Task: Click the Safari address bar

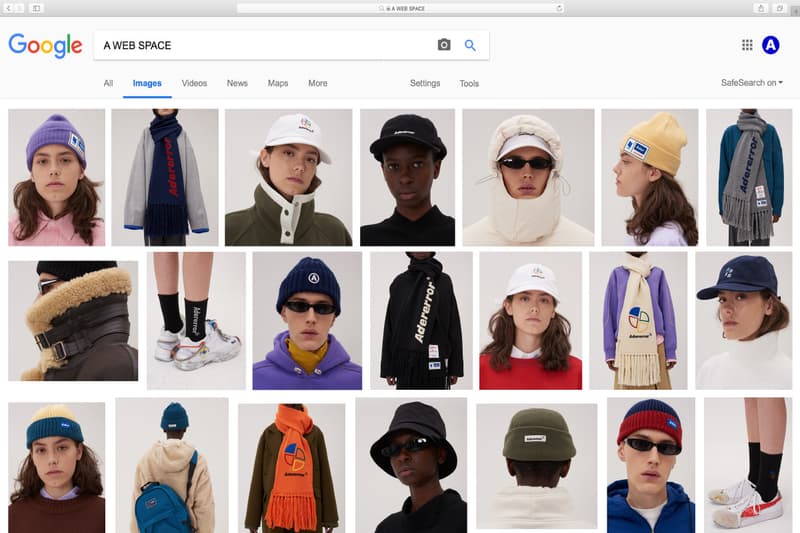Action: coord(400,8)
